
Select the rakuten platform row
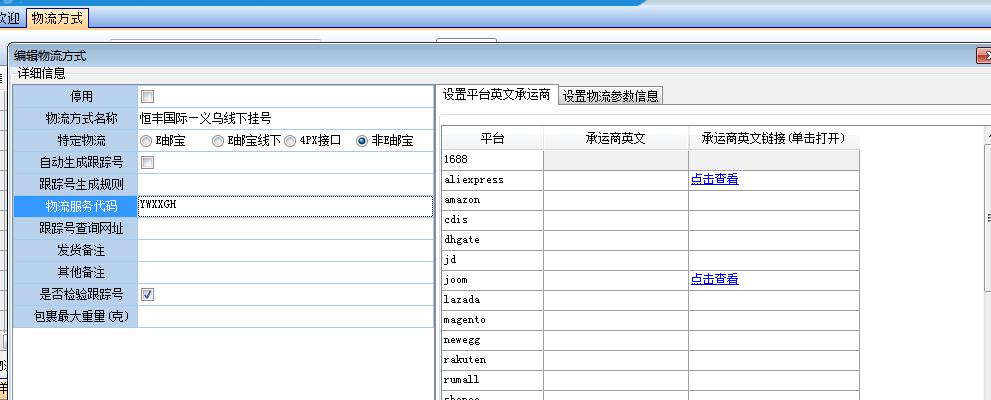pos(650,360)
